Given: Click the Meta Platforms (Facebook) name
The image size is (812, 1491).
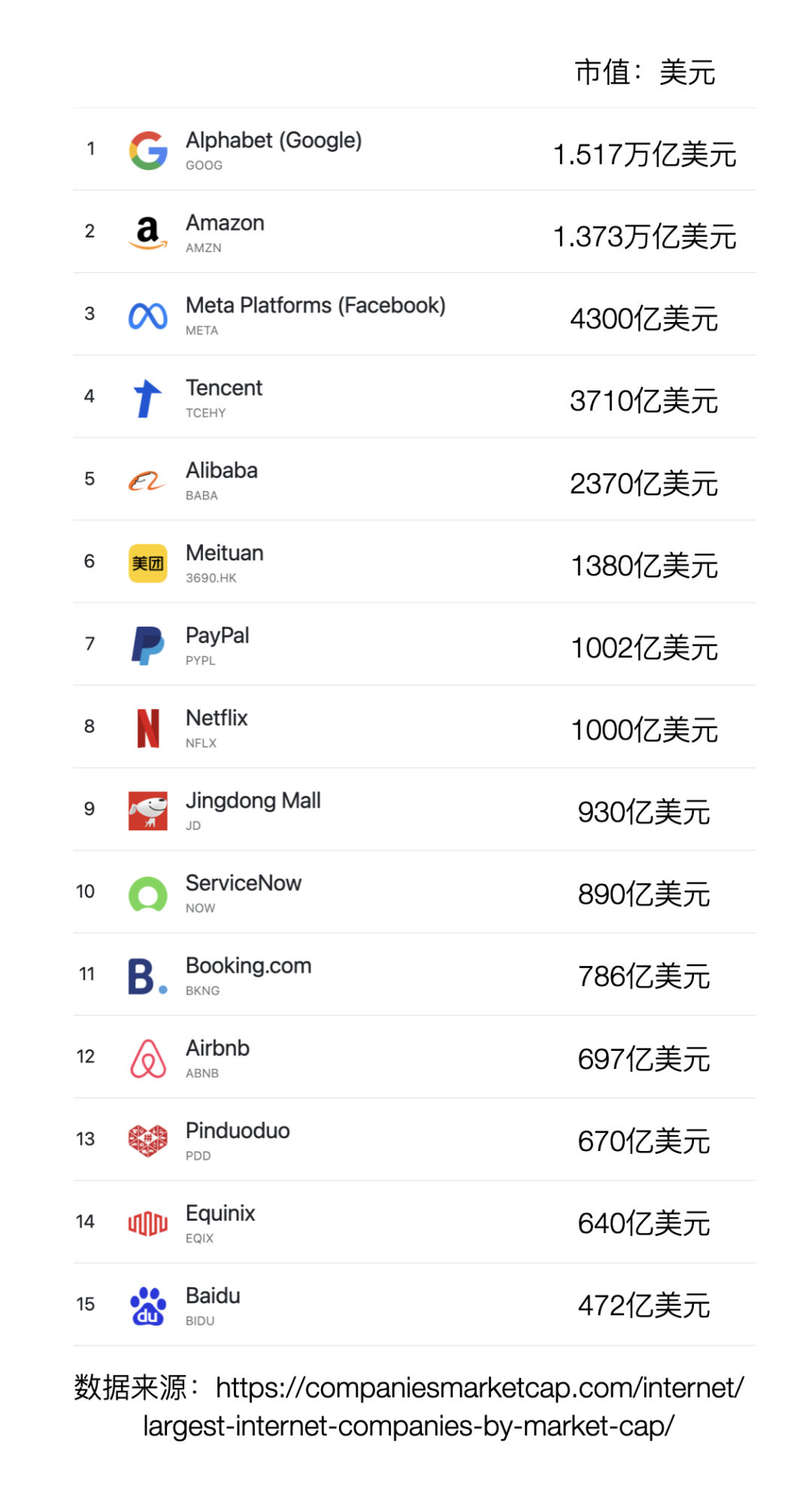Looking at the screenshot, I should [x=315, y=305].
